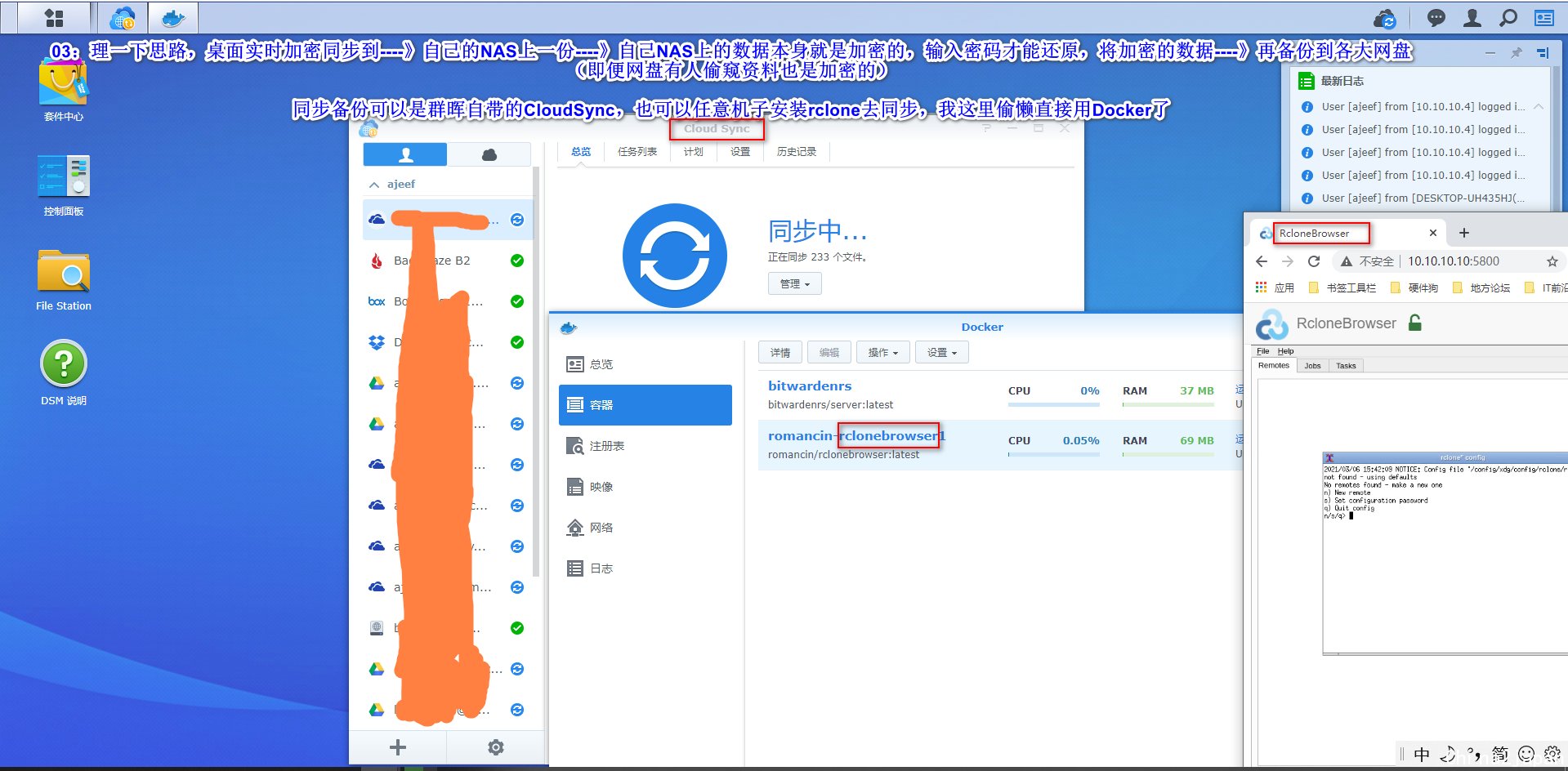This screenshot has width=1568, height=771.
Task: Open Docker 日志 section
Action: coord(646,568)
